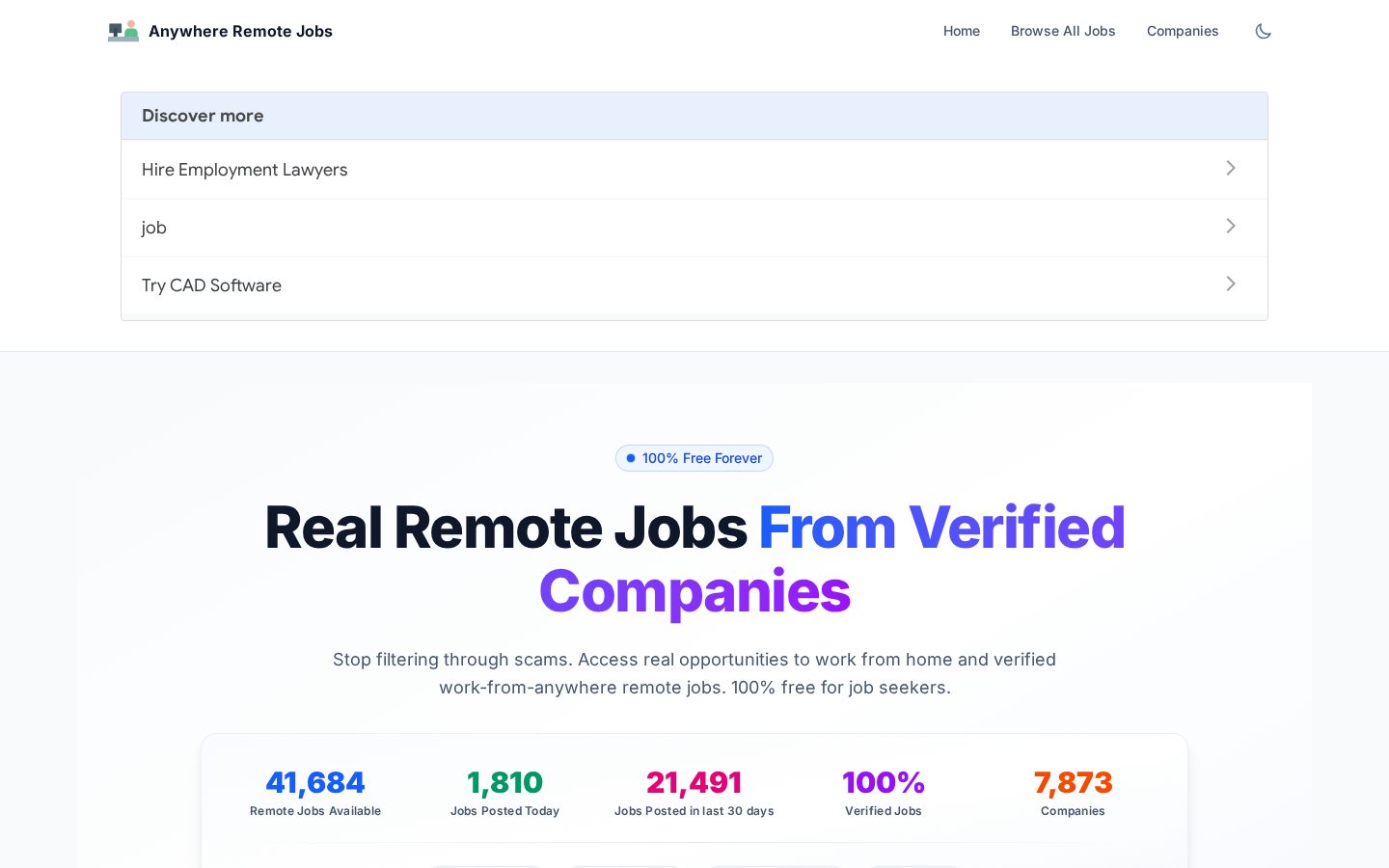Viewport: 1389px width, 868px height.
Task: Click the Real Remote Jobs headline
Action: 694,559
